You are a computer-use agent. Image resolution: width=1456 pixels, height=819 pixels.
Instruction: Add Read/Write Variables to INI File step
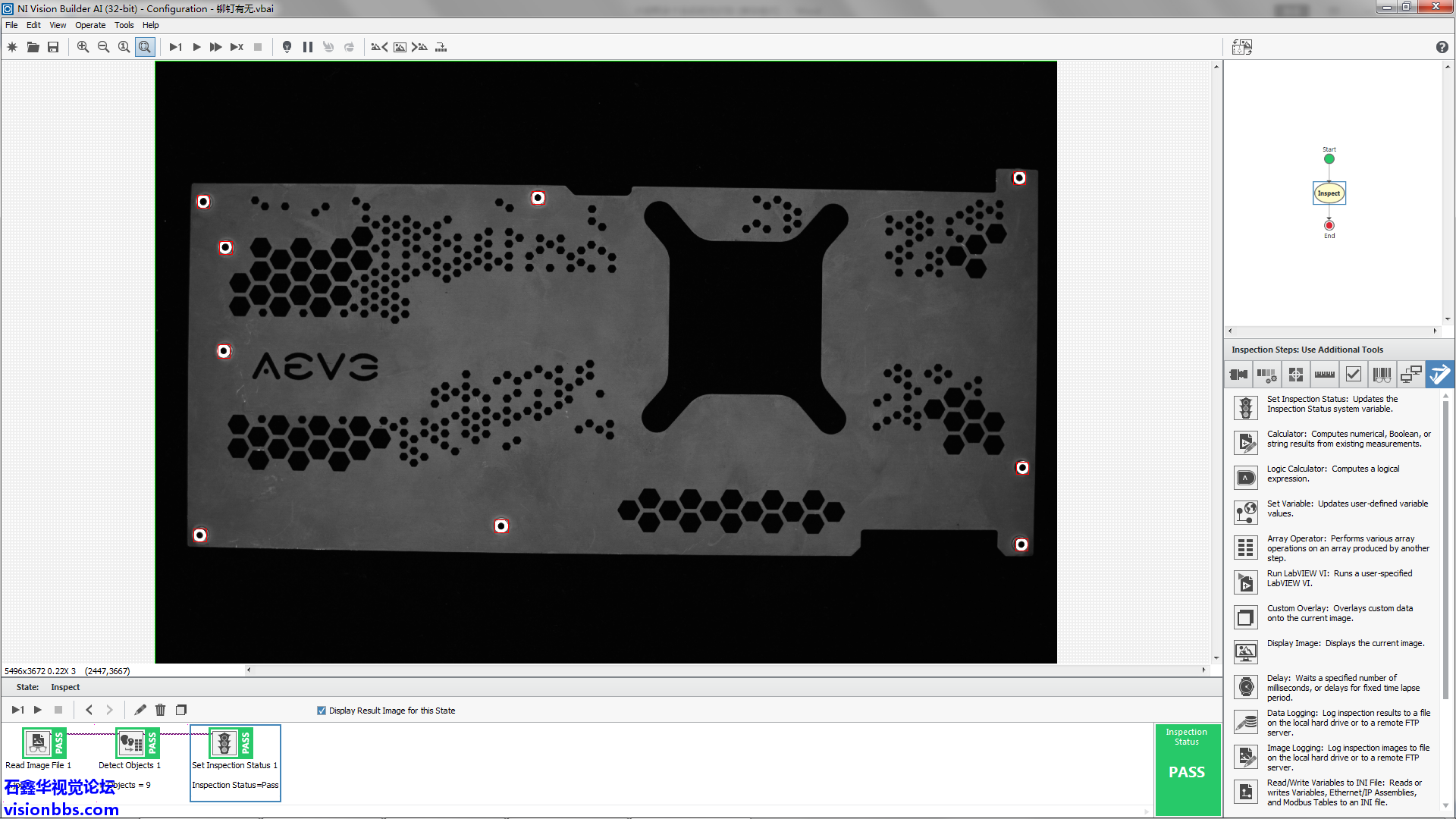[x=1332, y=792]
